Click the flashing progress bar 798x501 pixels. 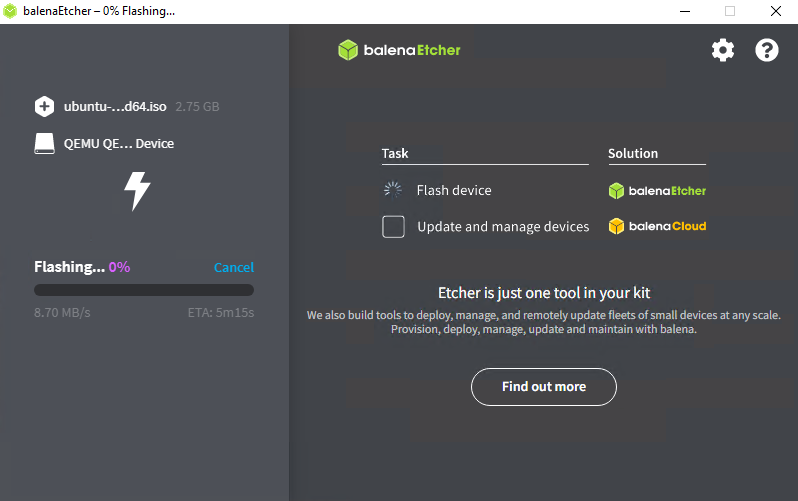tap(144, 290)
